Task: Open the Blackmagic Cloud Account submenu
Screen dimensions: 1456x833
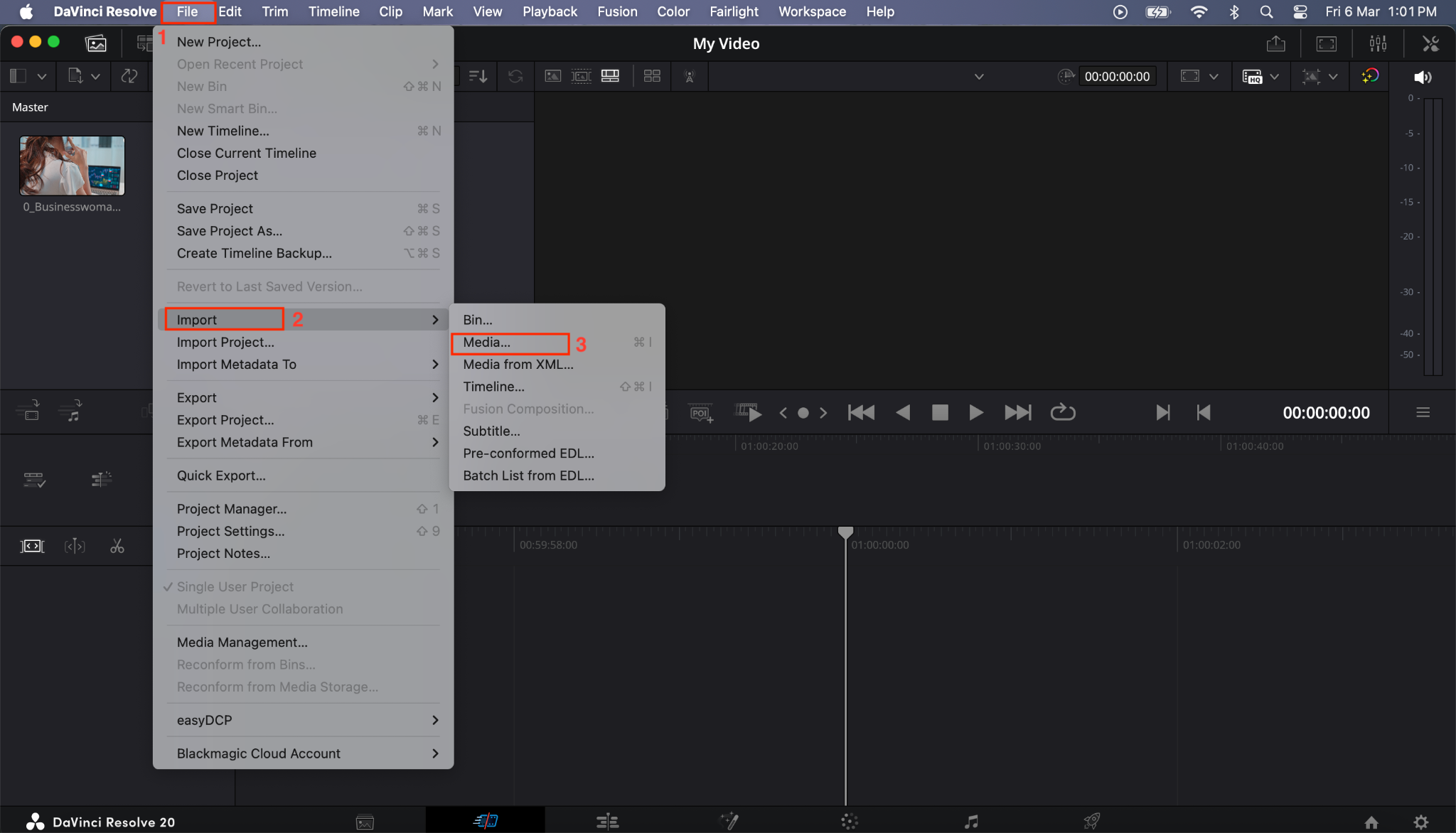Action: pyautogui.click(x=258, y=753)
